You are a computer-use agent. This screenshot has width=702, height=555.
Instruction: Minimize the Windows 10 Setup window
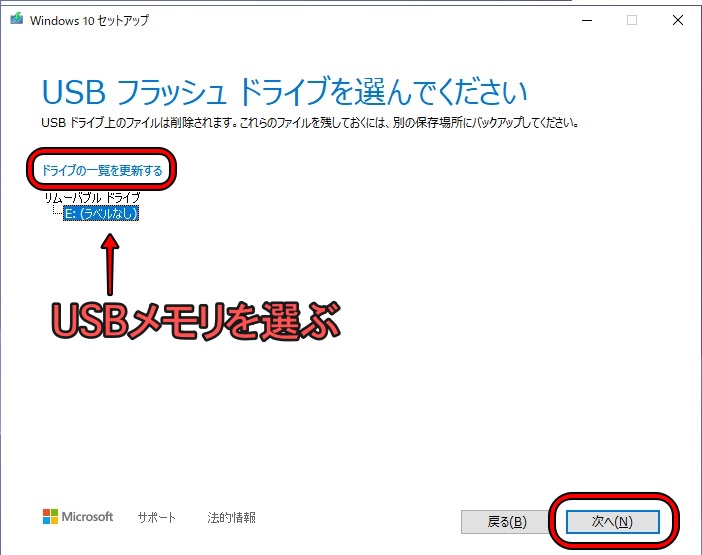pyautogui.click(x=587, y=20)
